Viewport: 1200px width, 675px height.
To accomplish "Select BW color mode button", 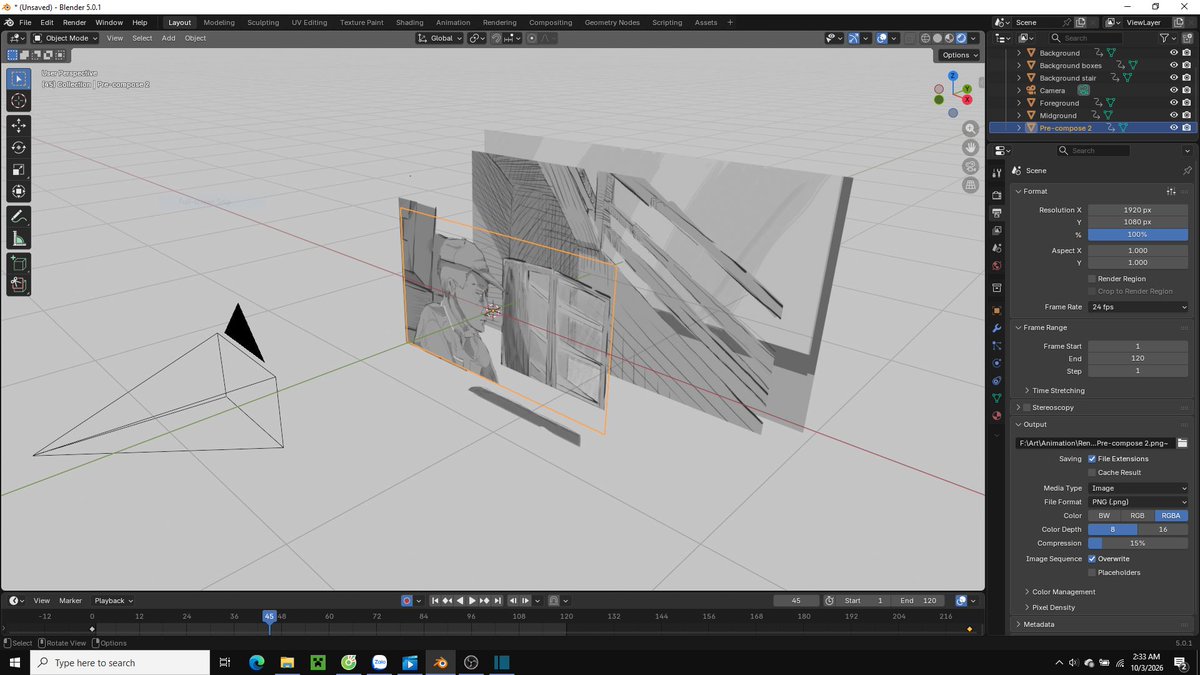I will coord(1104,516).
